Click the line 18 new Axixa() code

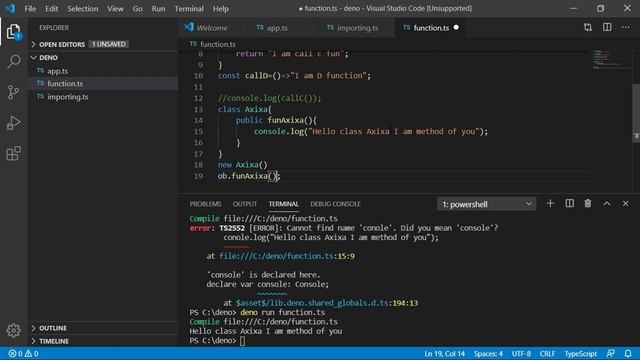click(x=242, y=164)
